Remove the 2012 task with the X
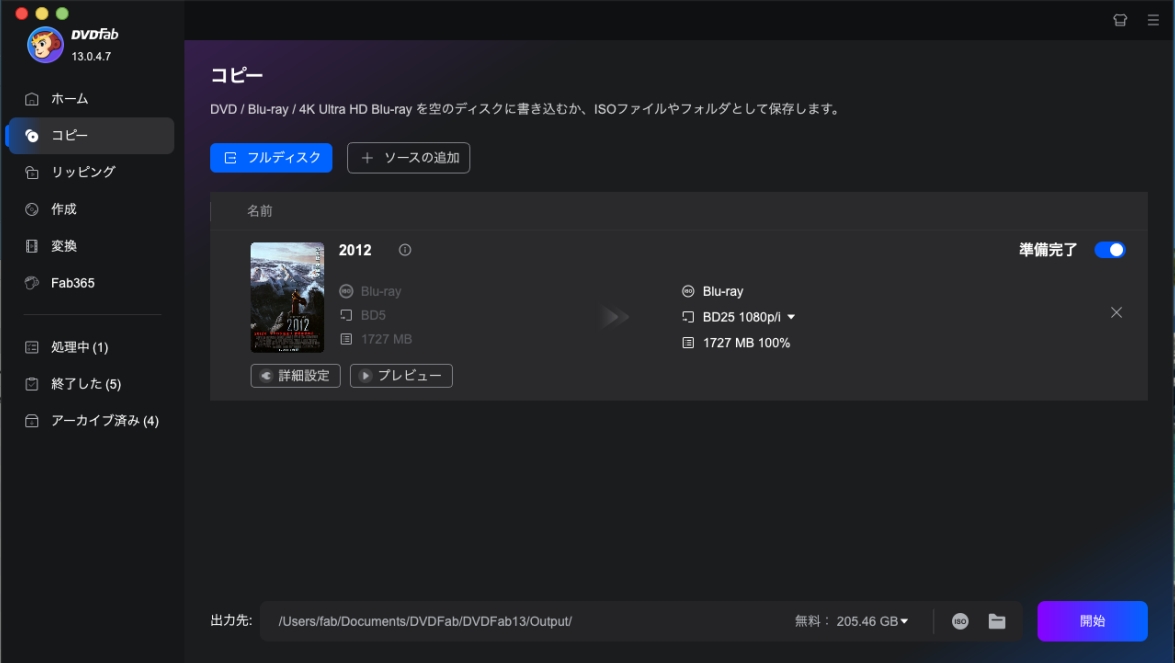This screenshot has height=663, width=1175. (x=1116, y=312)
